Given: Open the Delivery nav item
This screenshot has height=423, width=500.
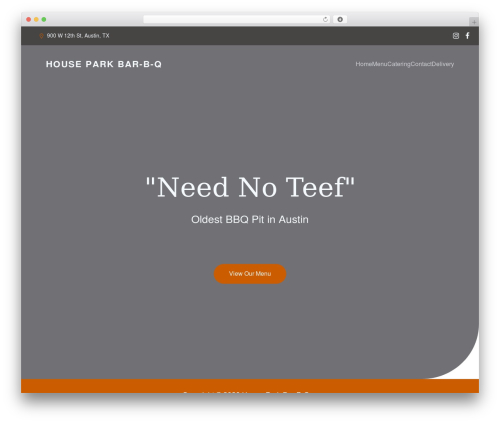Looking at the screenshot, I should 443,64.
